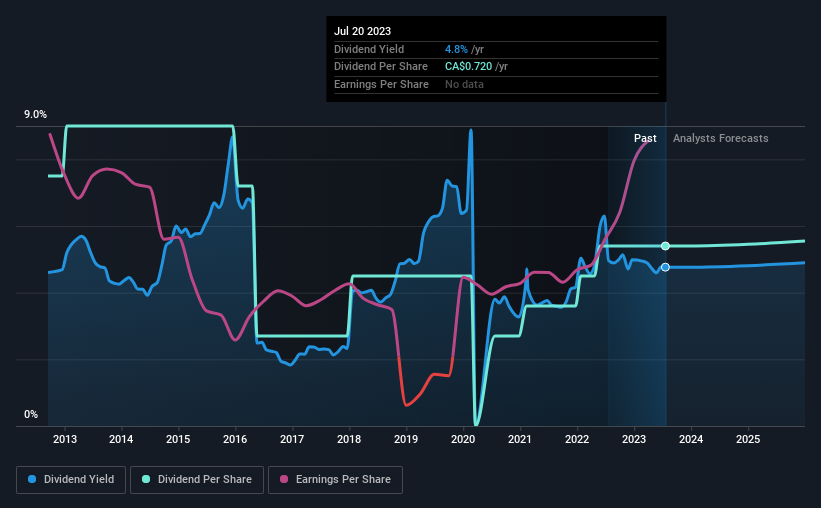Screen dimensions: 821x508
Task: Click the 2014 year label on axis
Action: pos(121,439)
